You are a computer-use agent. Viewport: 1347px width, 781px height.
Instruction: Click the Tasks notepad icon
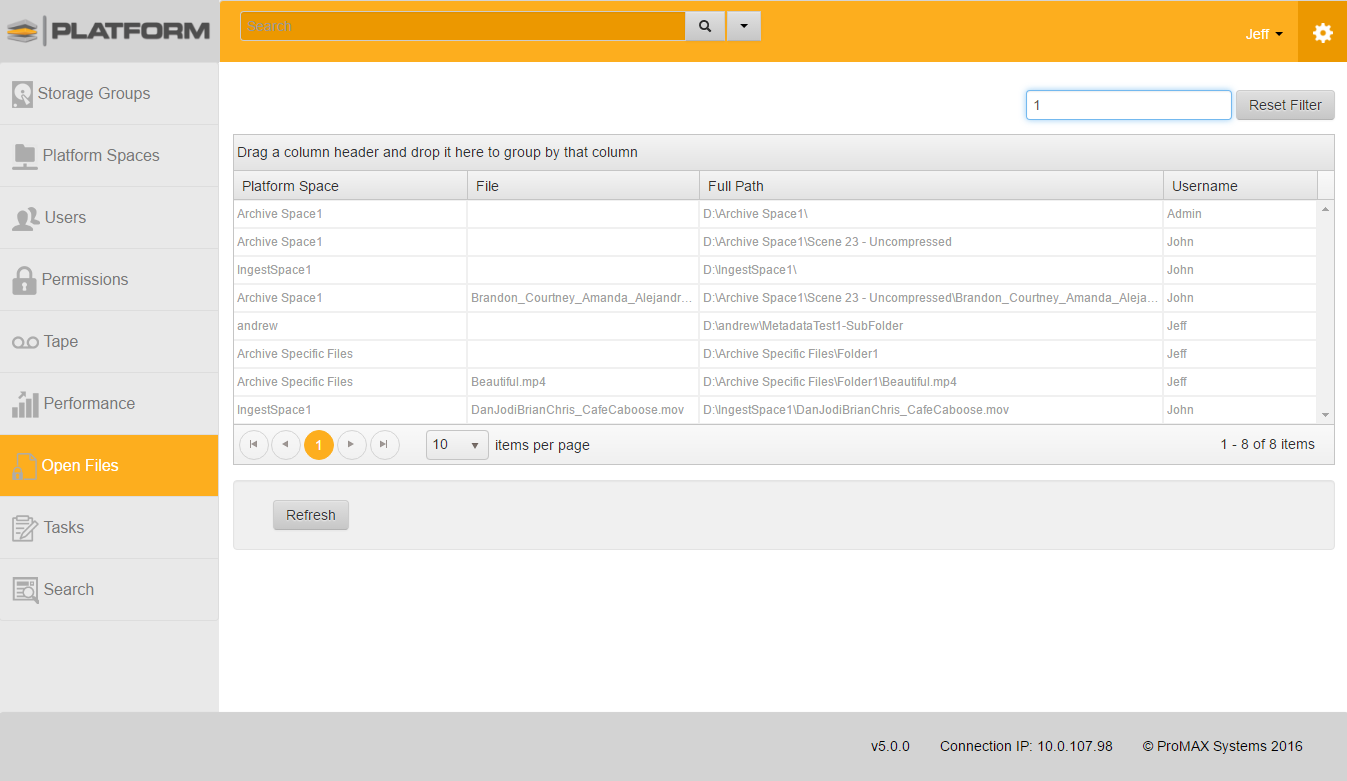coord(25,528)
